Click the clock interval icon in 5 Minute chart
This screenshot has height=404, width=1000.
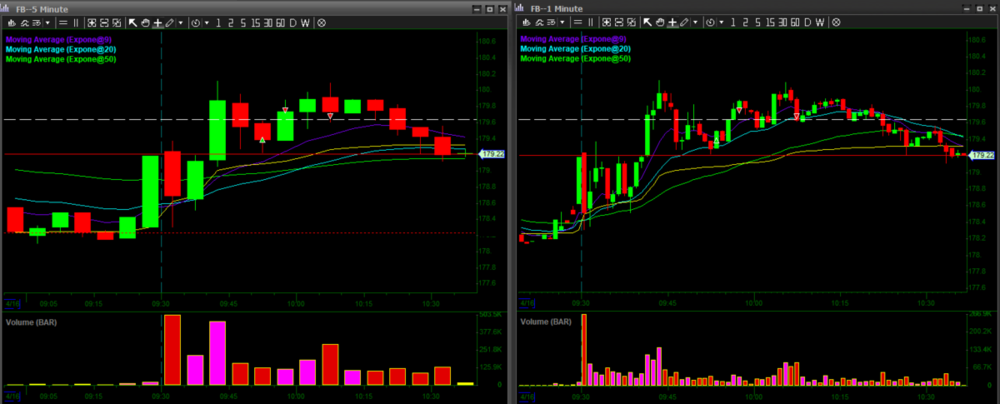[x=194, y=21]
